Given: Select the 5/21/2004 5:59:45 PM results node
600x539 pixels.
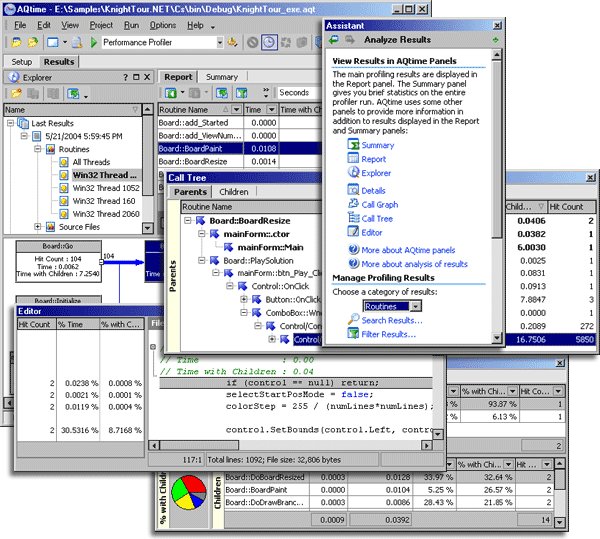Looking at the screenshot, I should coord(83,136).
